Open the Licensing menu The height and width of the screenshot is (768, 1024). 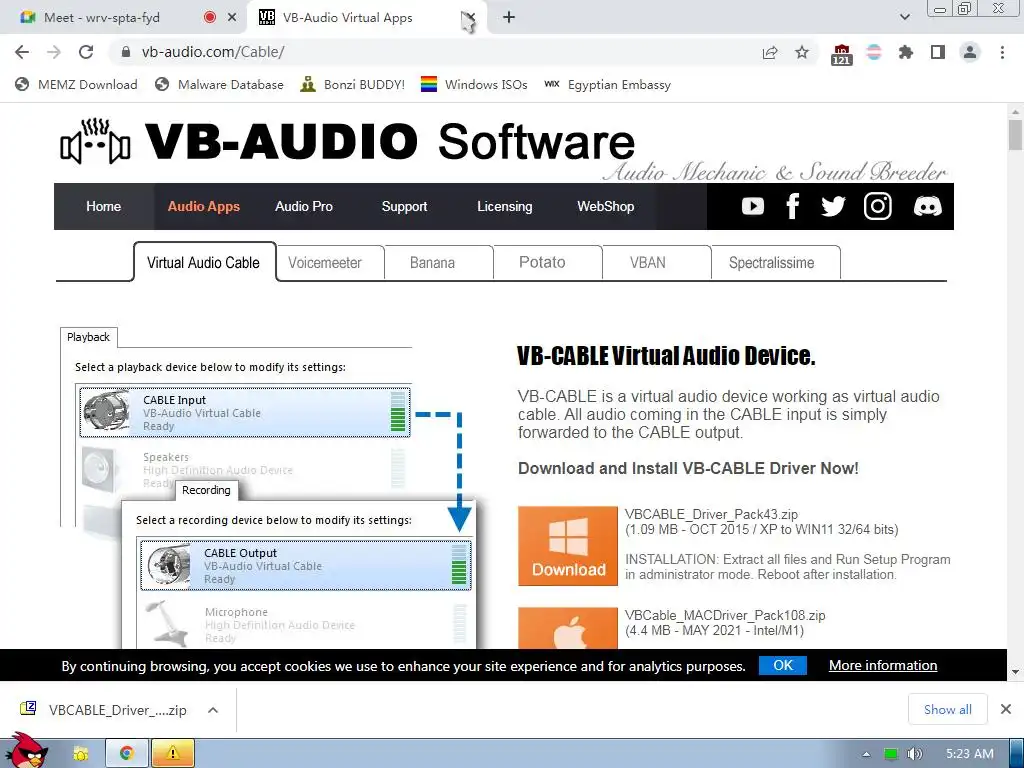coord(505,206)
